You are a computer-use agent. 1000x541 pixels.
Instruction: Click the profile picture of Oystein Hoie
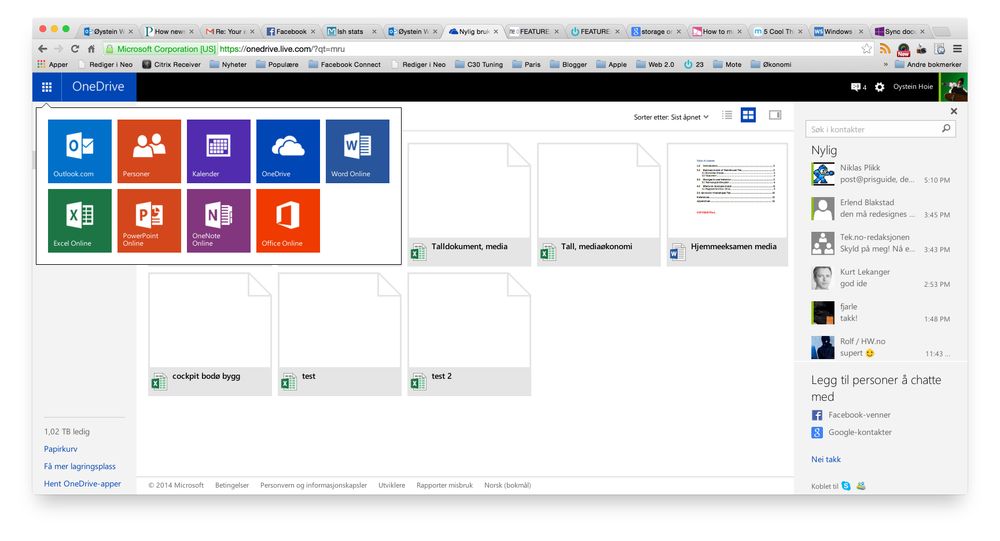(953, 87)
